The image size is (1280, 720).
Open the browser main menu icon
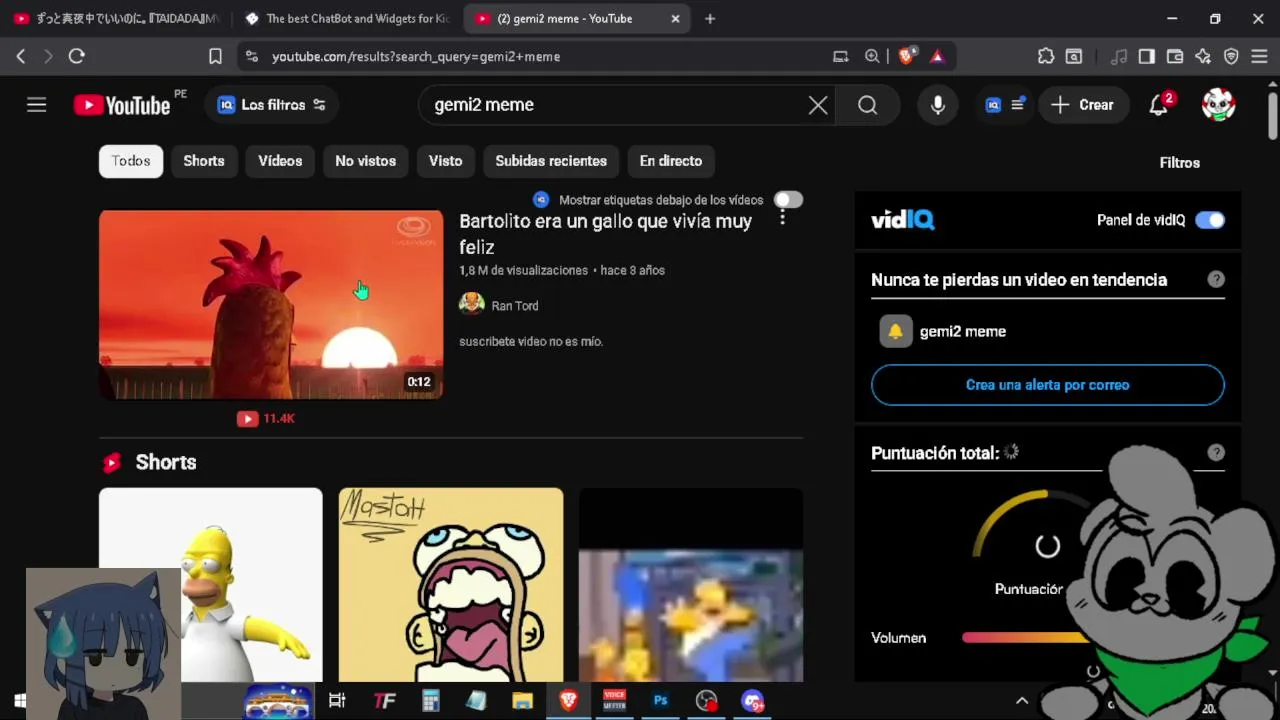[1259, 57]
